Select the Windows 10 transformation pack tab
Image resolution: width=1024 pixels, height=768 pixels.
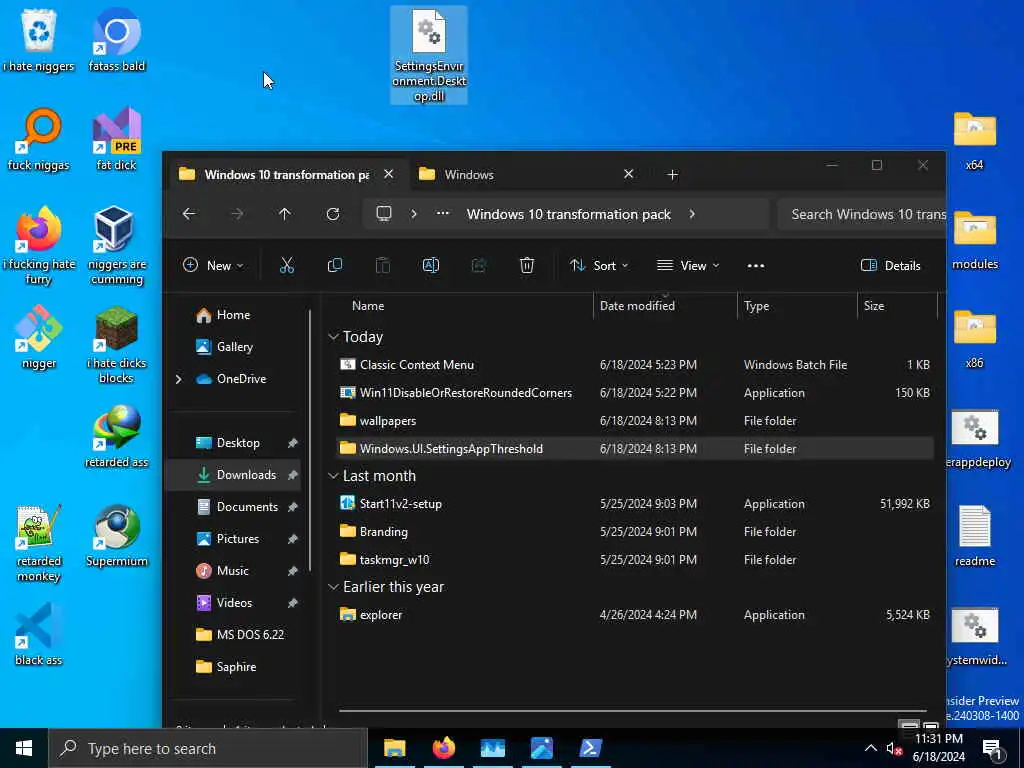click(286, 174)
